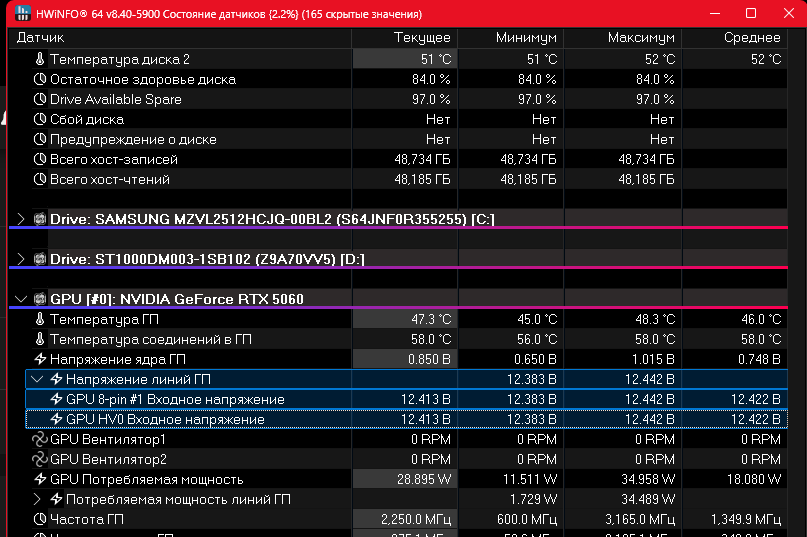Click the fan icon next to GPU Вентилятор2
Screen dimensions: 807x537
pos(40,460)
